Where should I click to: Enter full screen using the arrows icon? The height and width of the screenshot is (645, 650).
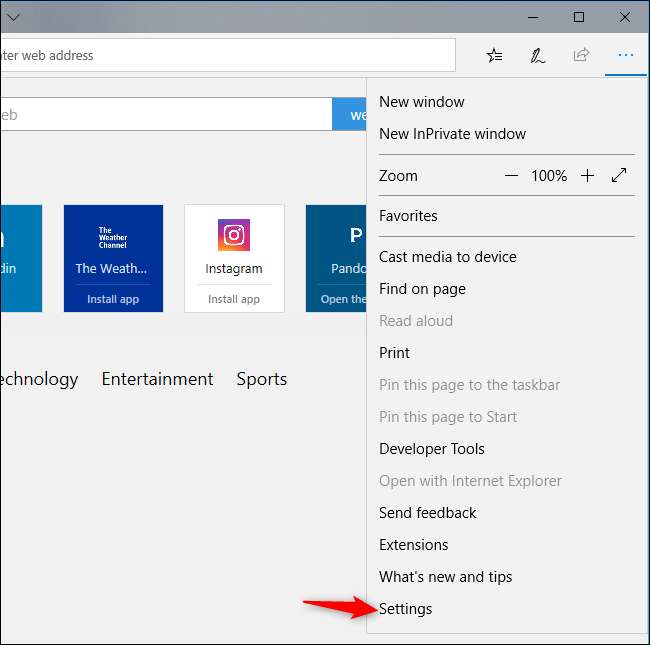619,176
